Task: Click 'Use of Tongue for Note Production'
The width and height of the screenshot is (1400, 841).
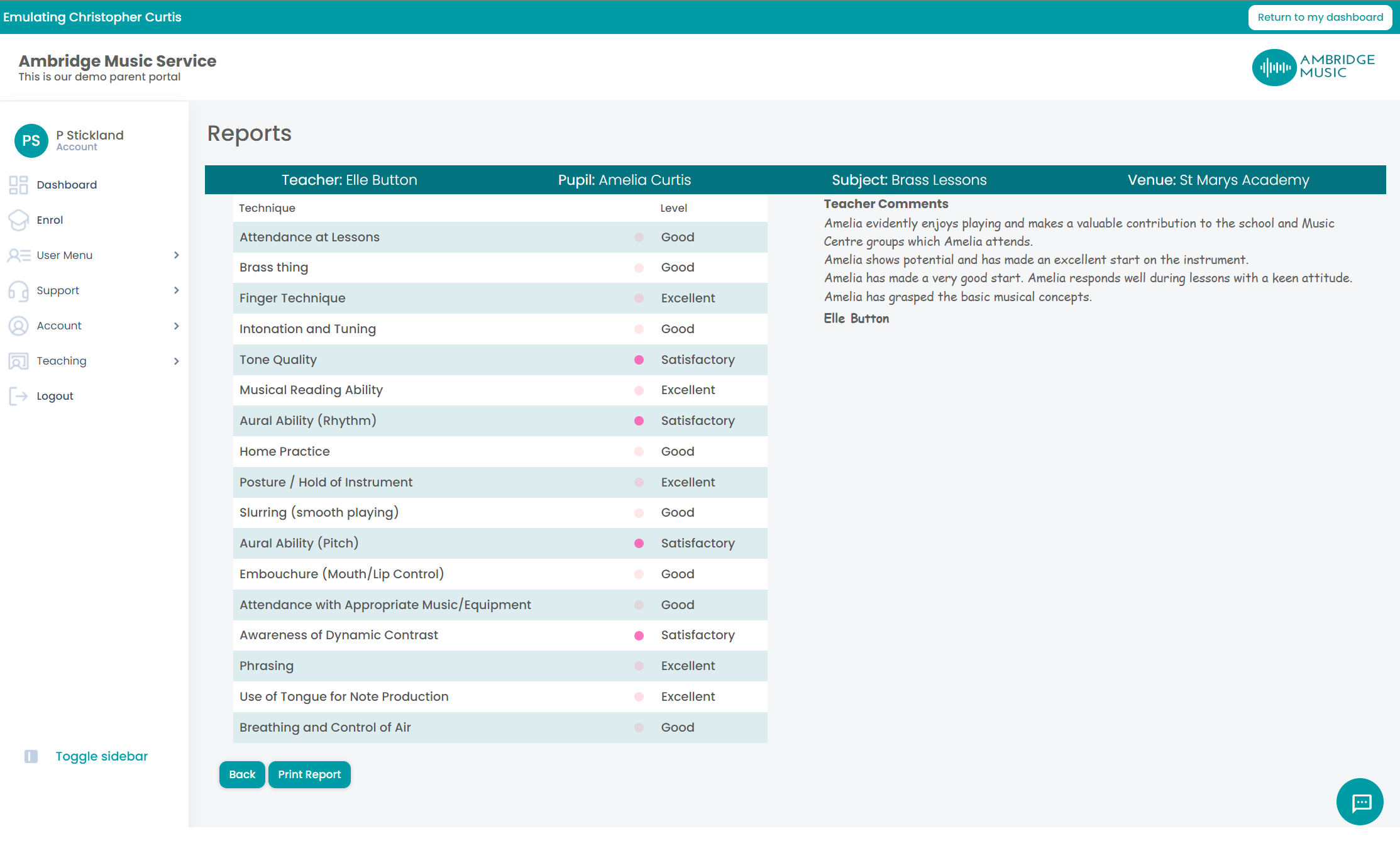Action: pyautogui.click(x=344, y=696)
